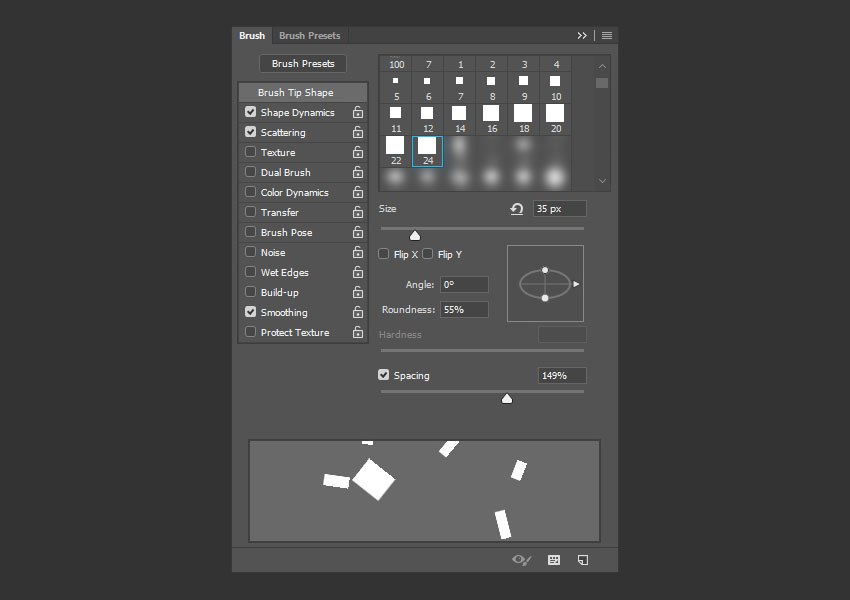The height and width of the screenshot is (600, 850).
Task: Open the Preset Manager icon
Action: [x=553, y=560]
